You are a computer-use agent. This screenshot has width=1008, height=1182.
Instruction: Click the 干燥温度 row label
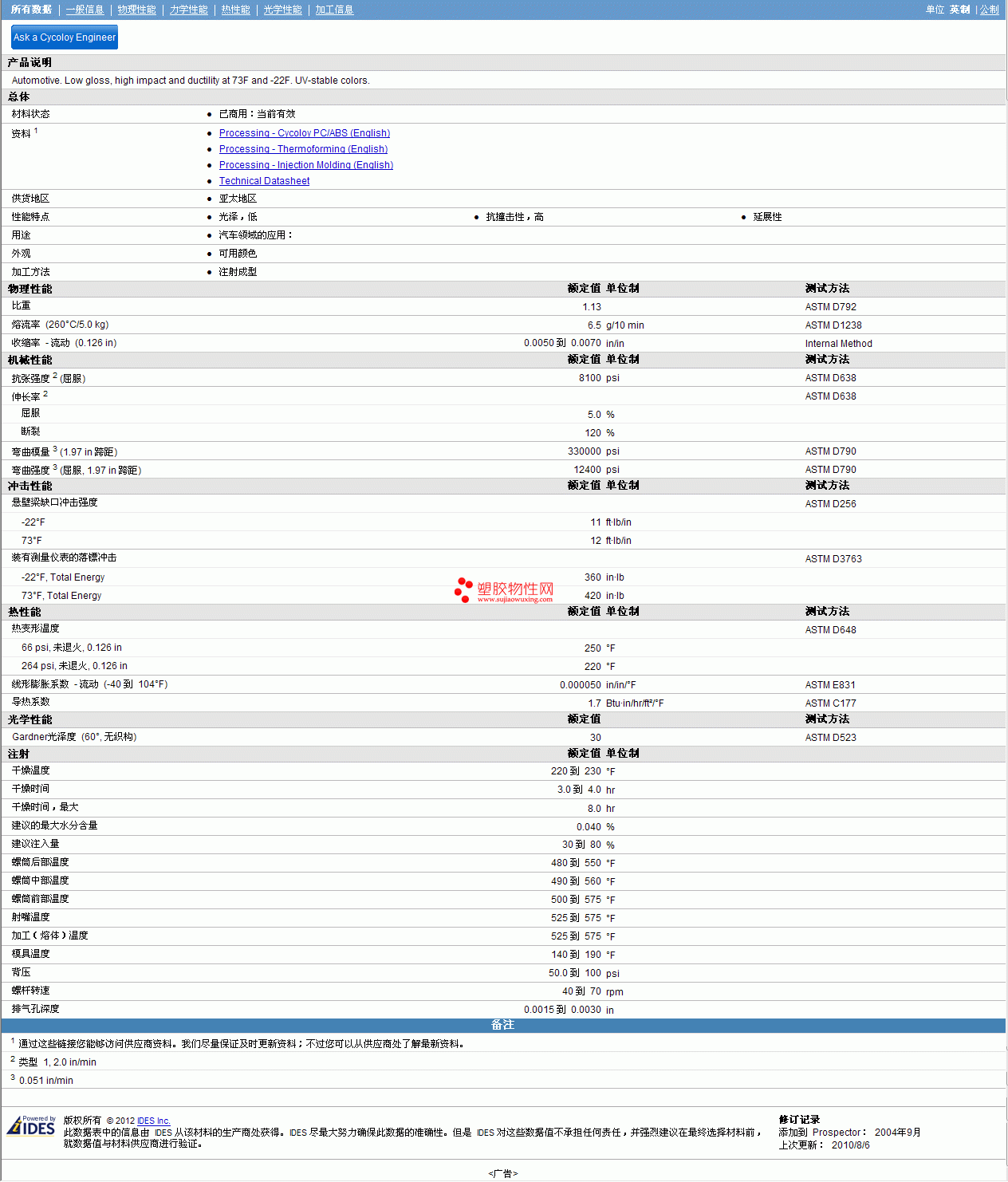30,770
